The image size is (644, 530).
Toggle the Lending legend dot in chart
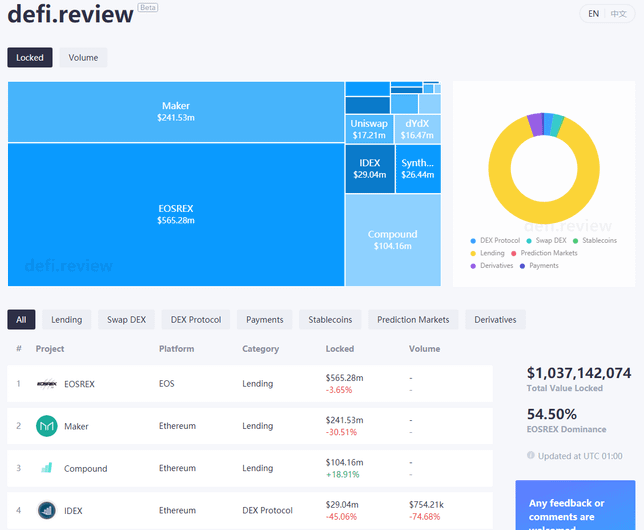(x=472, y=253)
